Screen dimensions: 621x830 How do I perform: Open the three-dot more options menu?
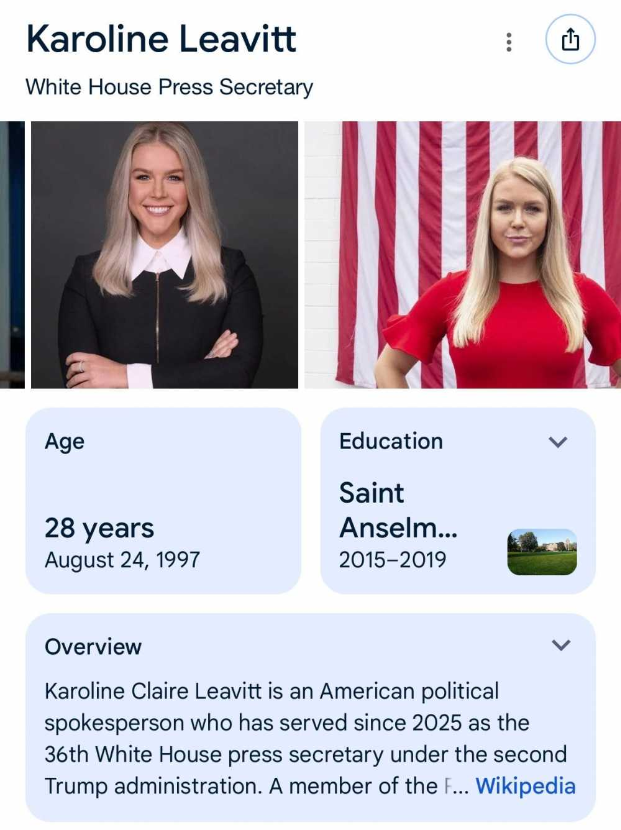point(509,42)
